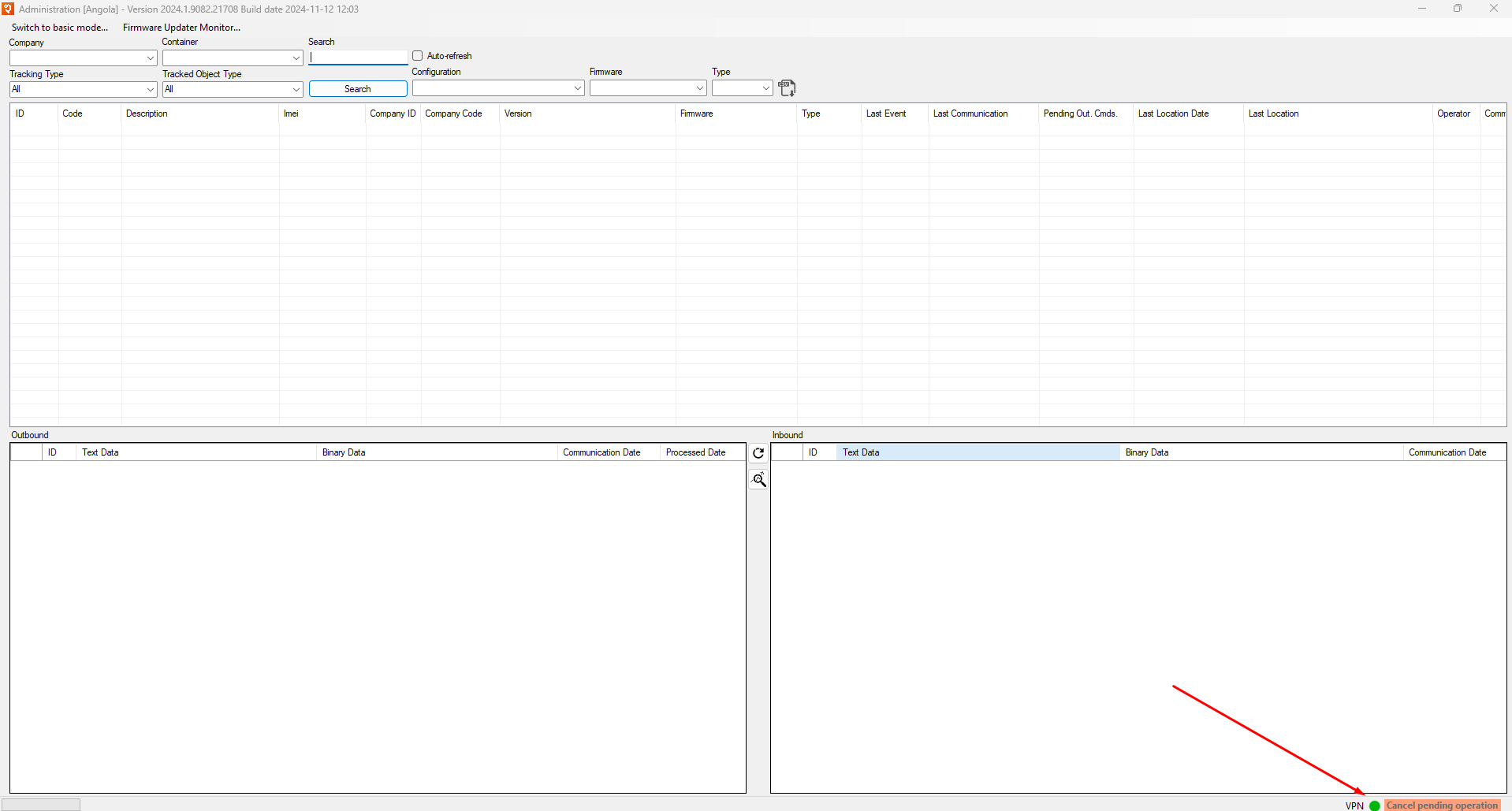
Task: Click the refresh icon between Outbound and Inbound
Action: click(x=758, y=453)
